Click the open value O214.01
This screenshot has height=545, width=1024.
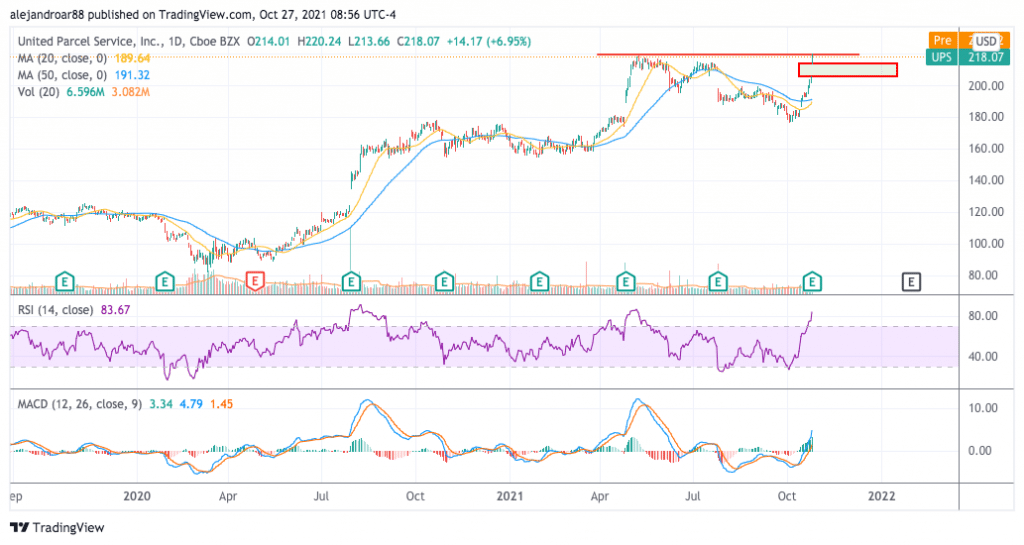268,41
